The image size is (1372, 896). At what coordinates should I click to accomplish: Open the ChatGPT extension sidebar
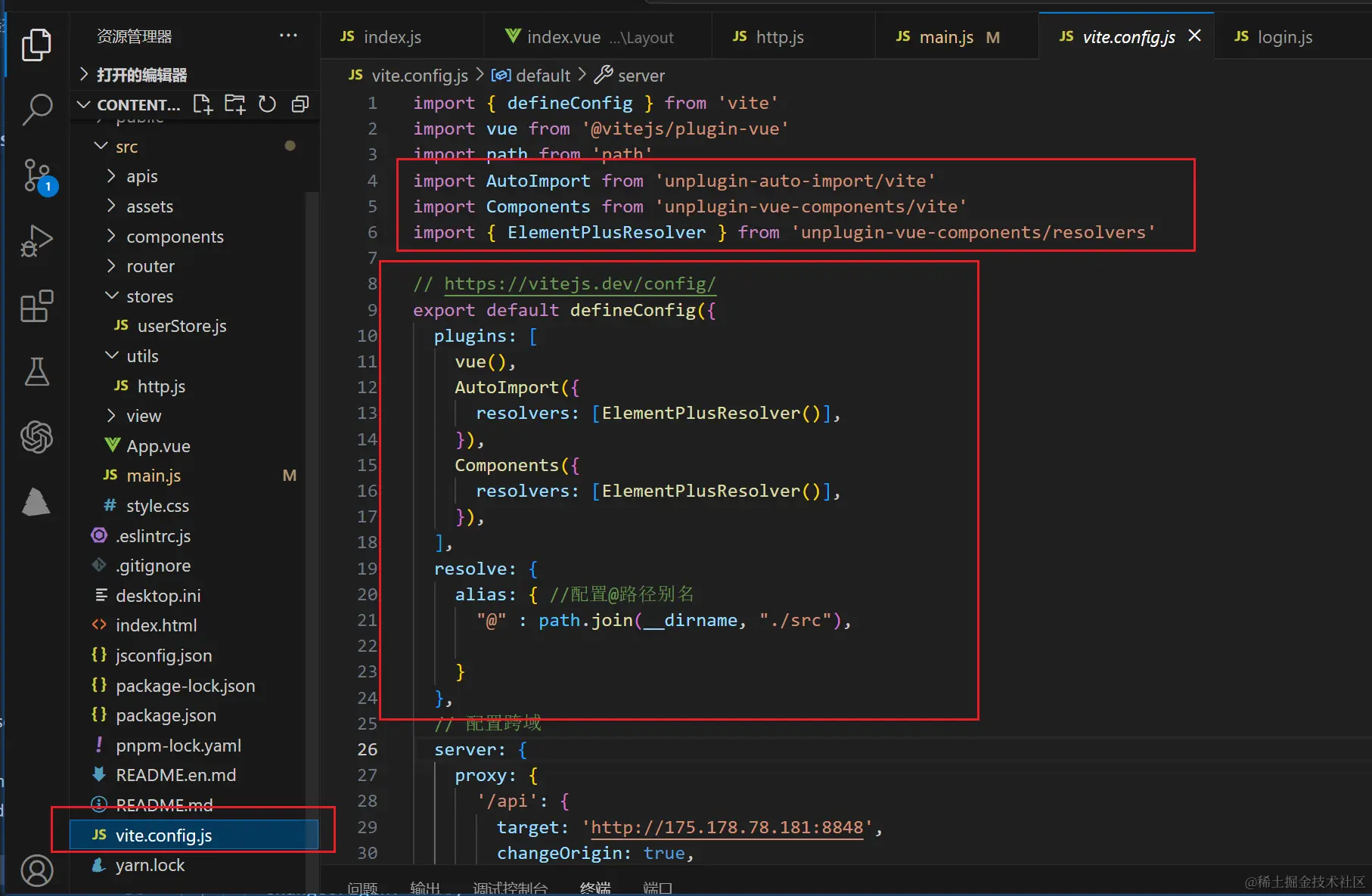pos(37,437)
